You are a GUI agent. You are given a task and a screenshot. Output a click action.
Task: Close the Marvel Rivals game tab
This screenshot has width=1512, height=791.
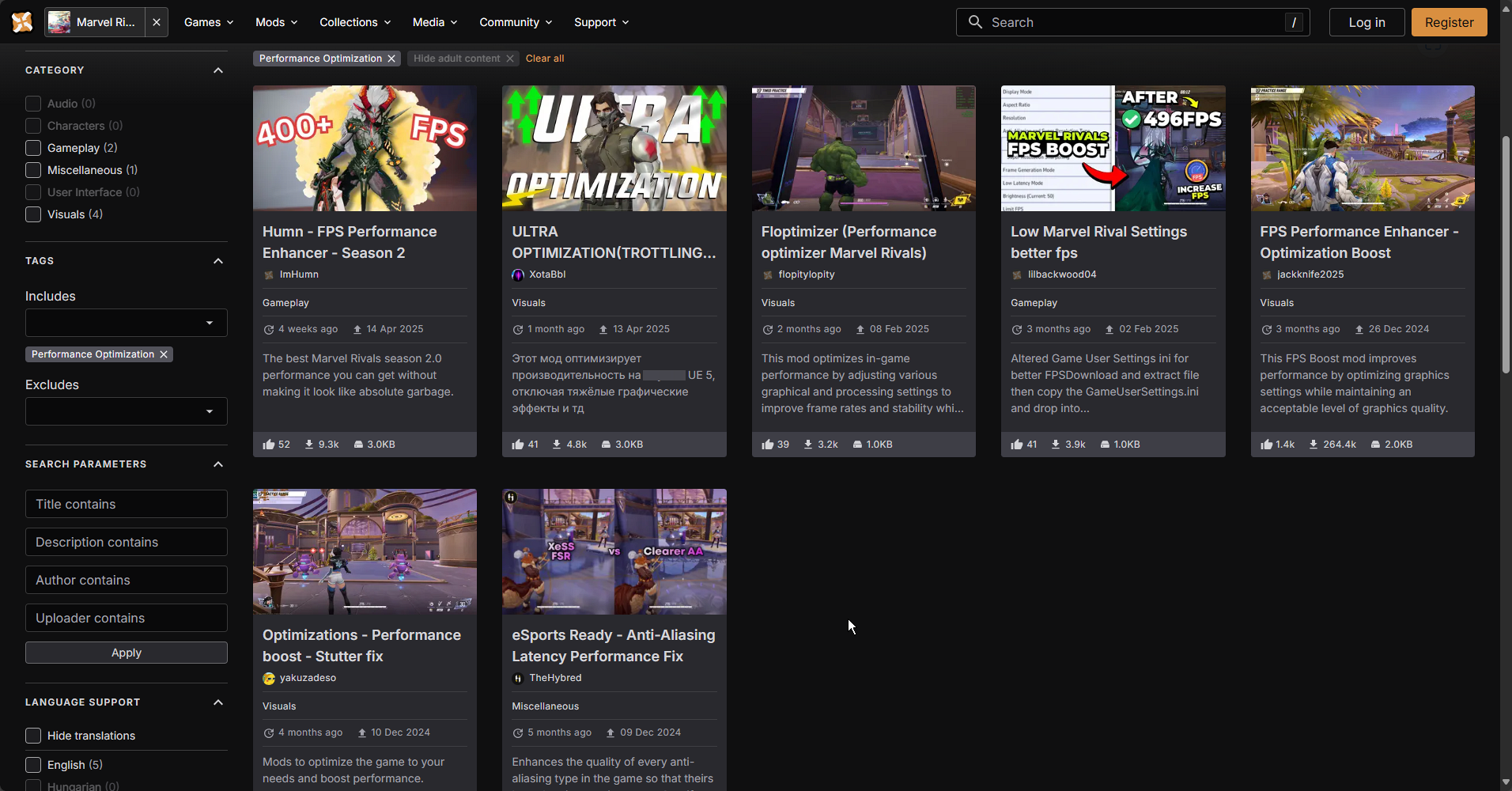(x=157, y=22)
